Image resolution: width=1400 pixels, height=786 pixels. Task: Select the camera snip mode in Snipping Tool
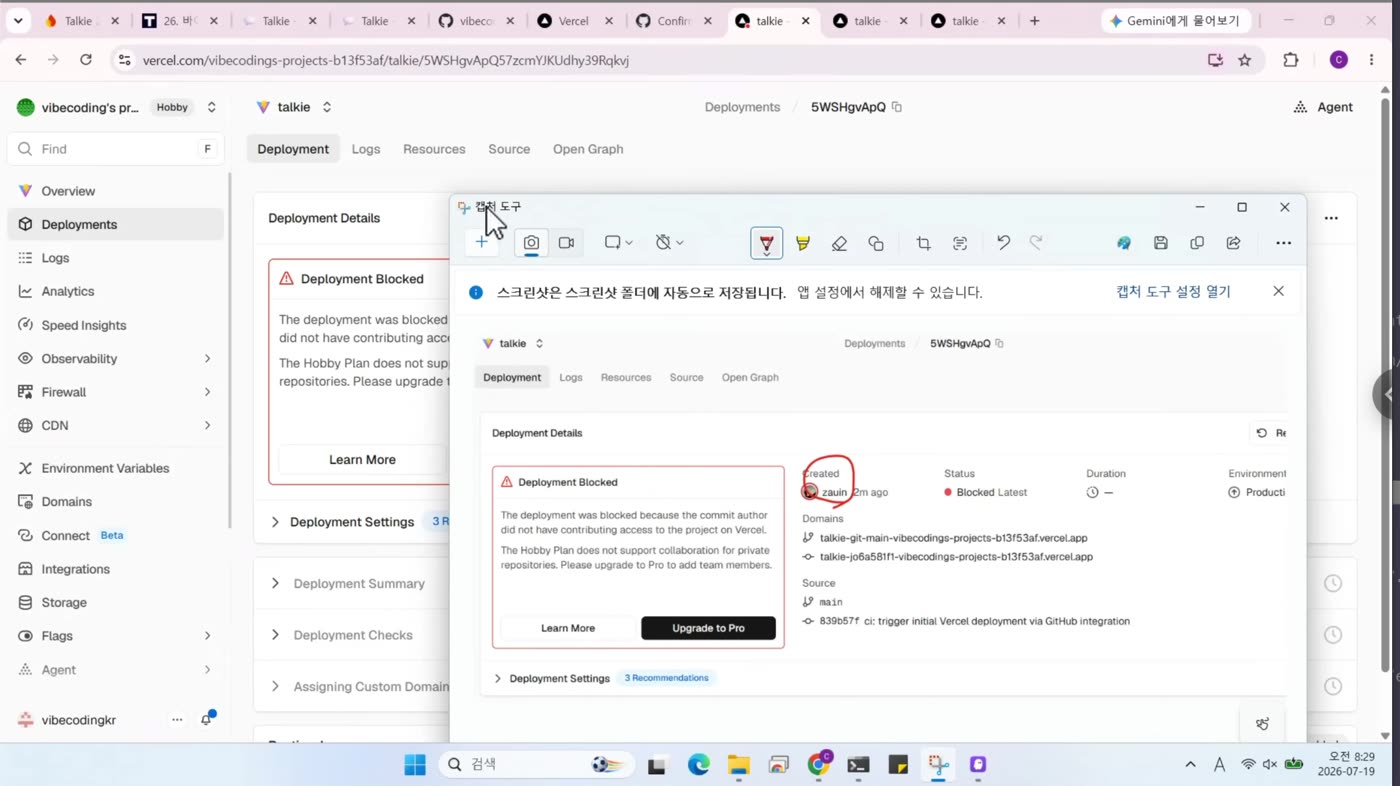(x=531, y=242)
